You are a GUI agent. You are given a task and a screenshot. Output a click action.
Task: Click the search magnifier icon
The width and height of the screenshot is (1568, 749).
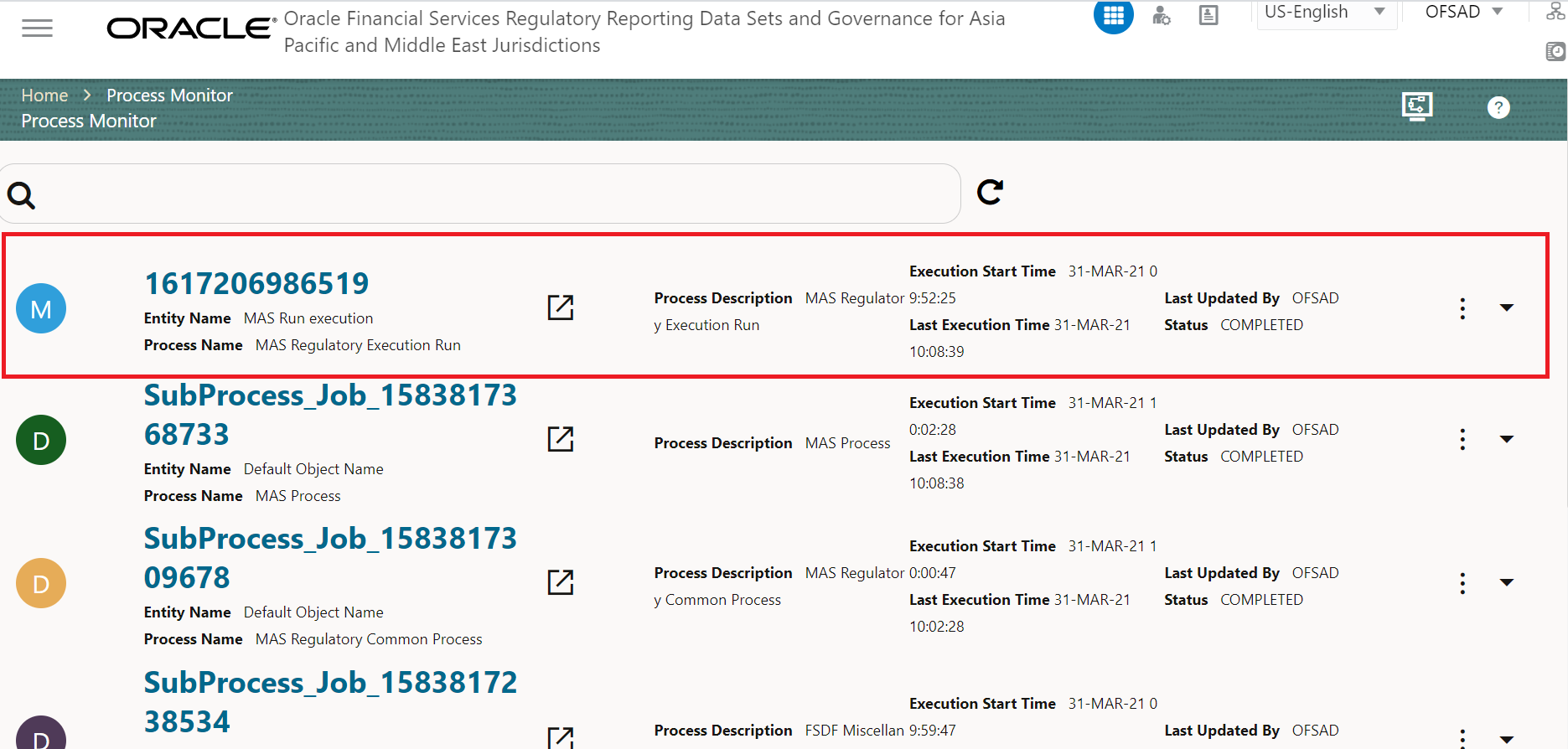pyautogui.click(x=22, y=195)
